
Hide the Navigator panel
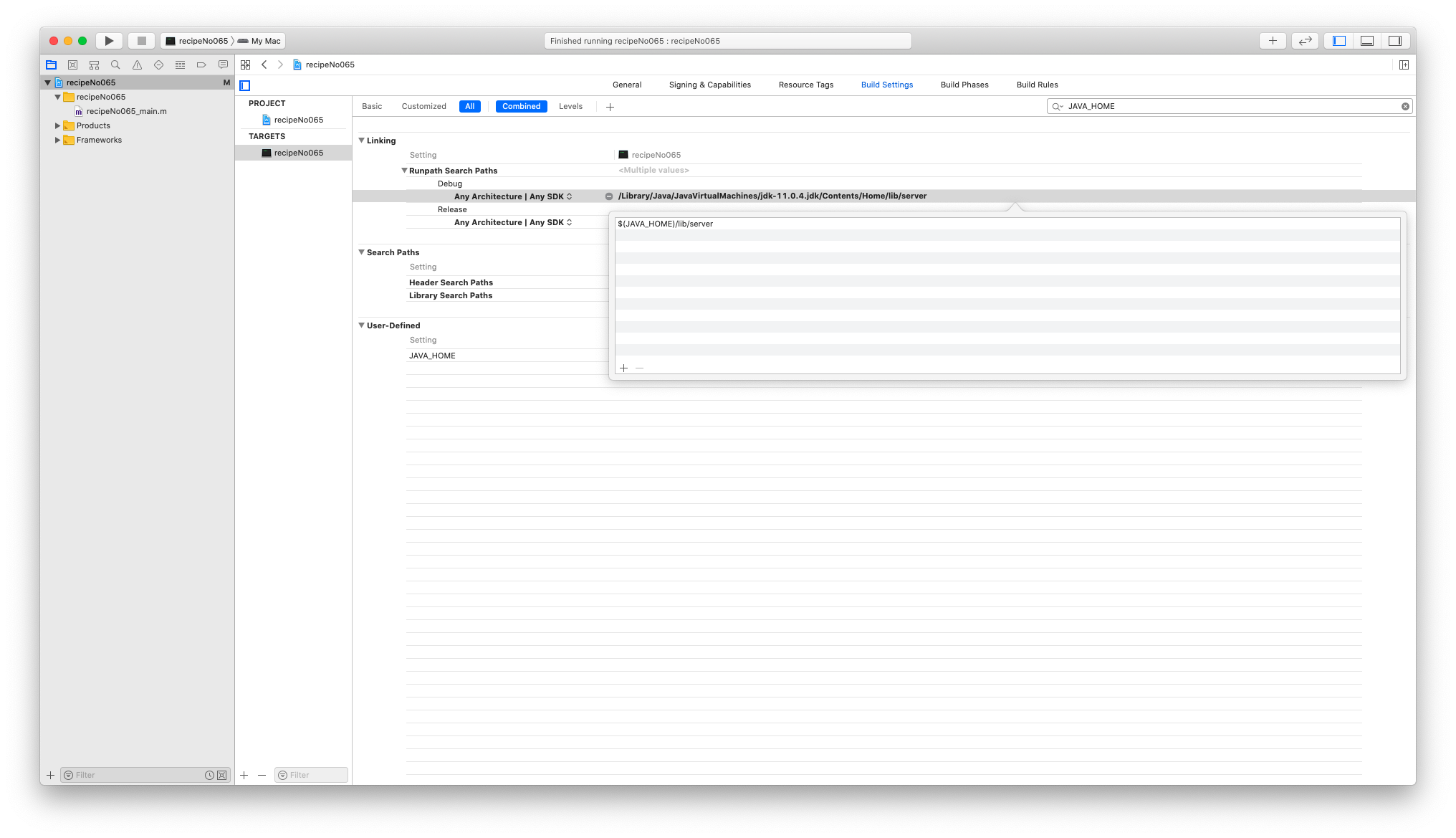click(x=1339, y=41)
